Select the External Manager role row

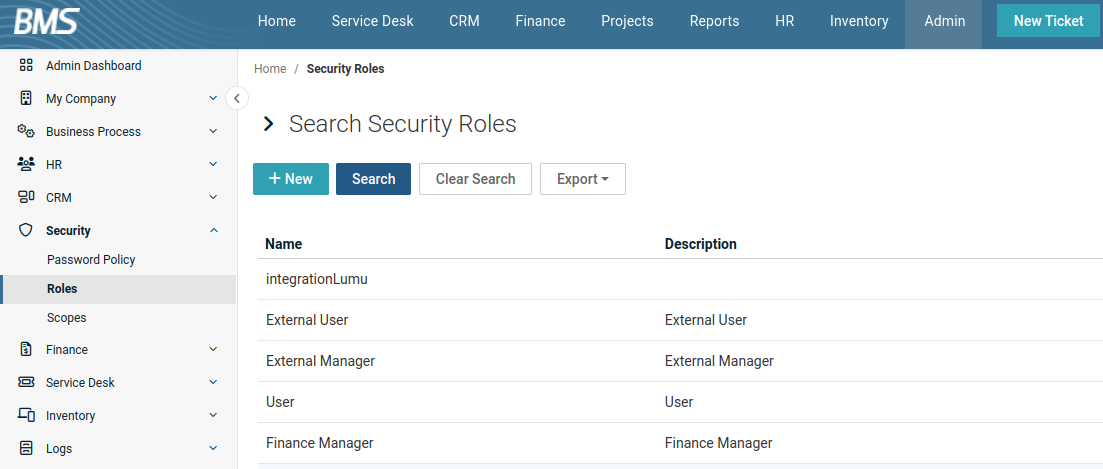(x=320, y=361)
